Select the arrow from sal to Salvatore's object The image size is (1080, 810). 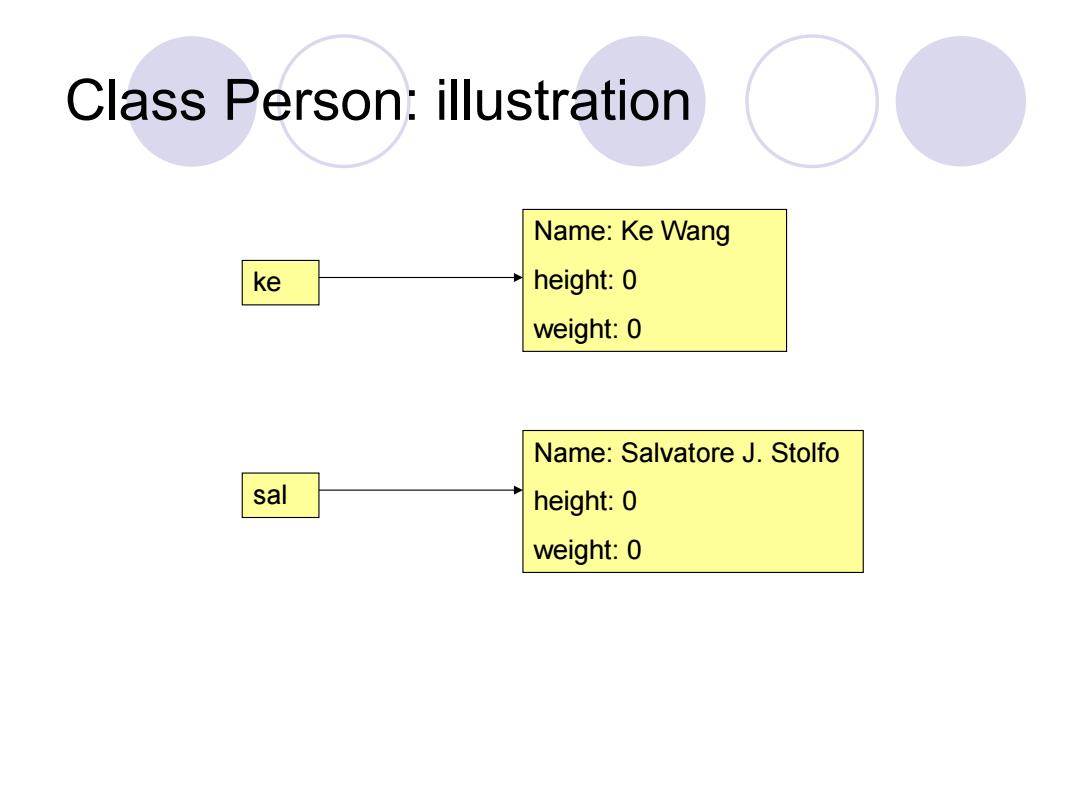click(x=421, y=490)
